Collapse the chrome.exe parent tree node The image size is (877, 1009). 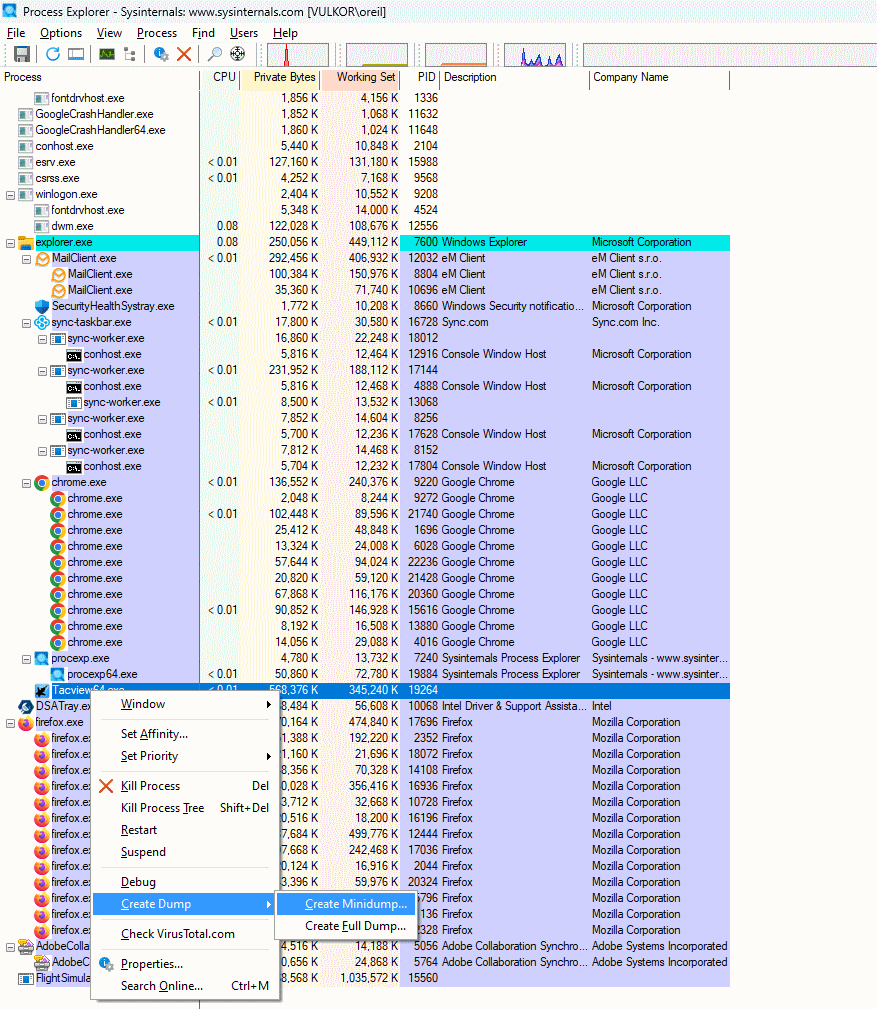tap(26, 483)
